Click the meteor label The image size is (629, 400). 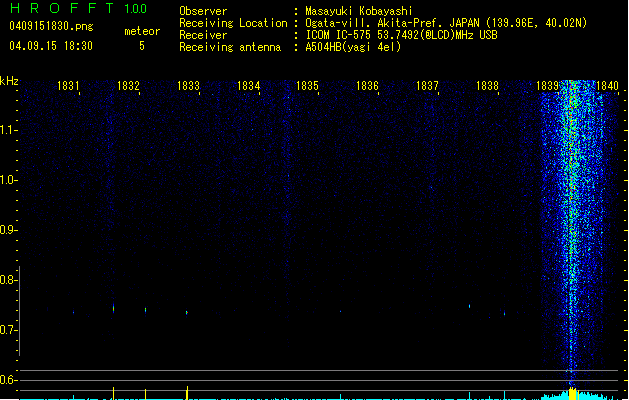click(x=142, y=31)
